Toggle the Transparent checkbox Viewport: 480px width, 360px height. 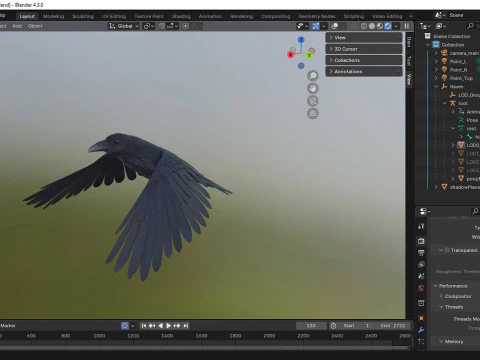[447, 250]
